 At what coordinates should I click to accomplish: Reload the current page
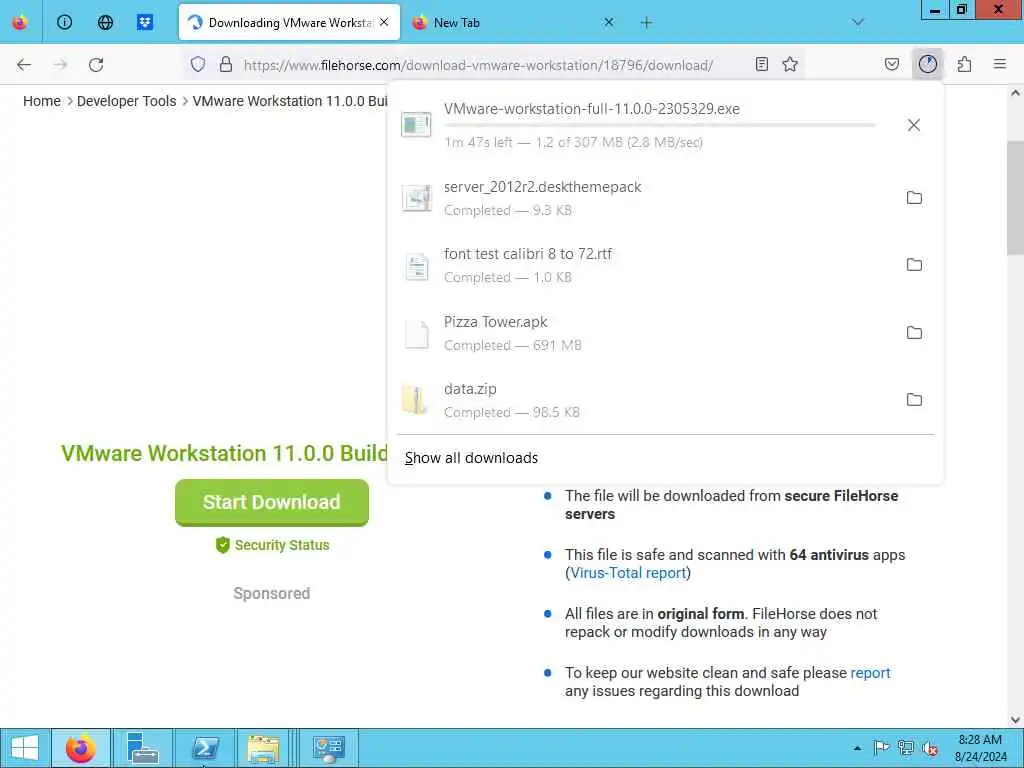click(x=96, y=64)
